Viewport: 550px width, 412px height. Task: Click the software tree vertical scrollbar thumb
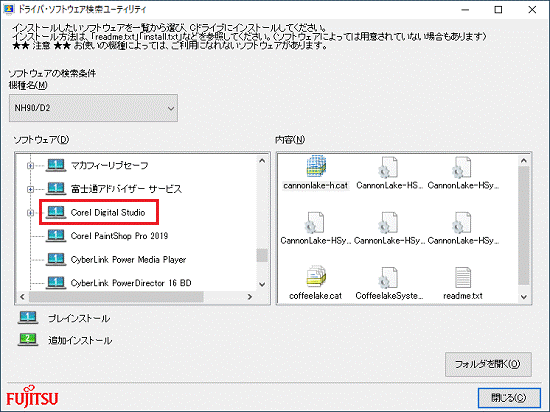[x=262, y=255]
